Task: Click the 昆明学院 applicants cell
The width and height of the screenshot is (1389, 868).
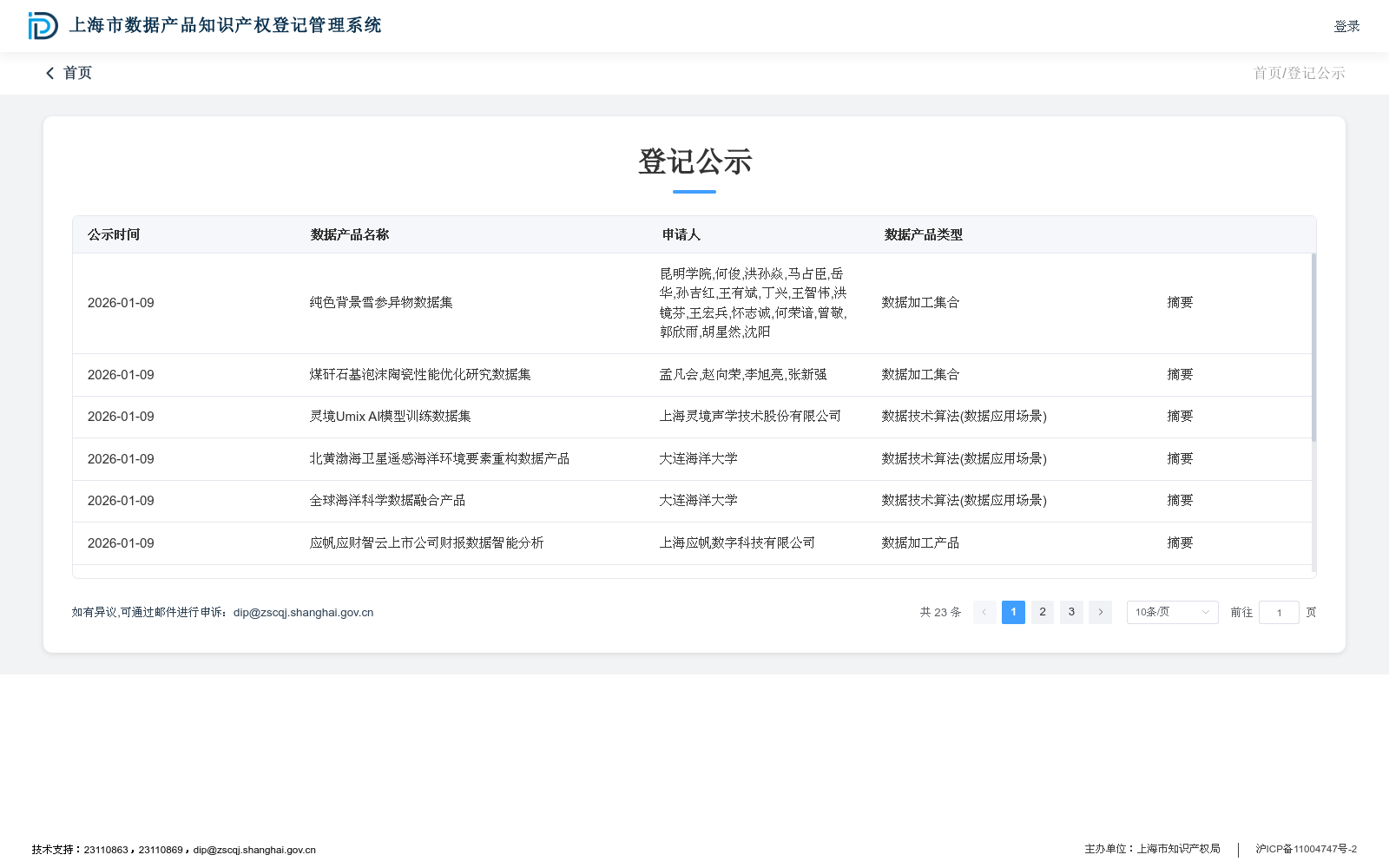Action: point(754,303)
